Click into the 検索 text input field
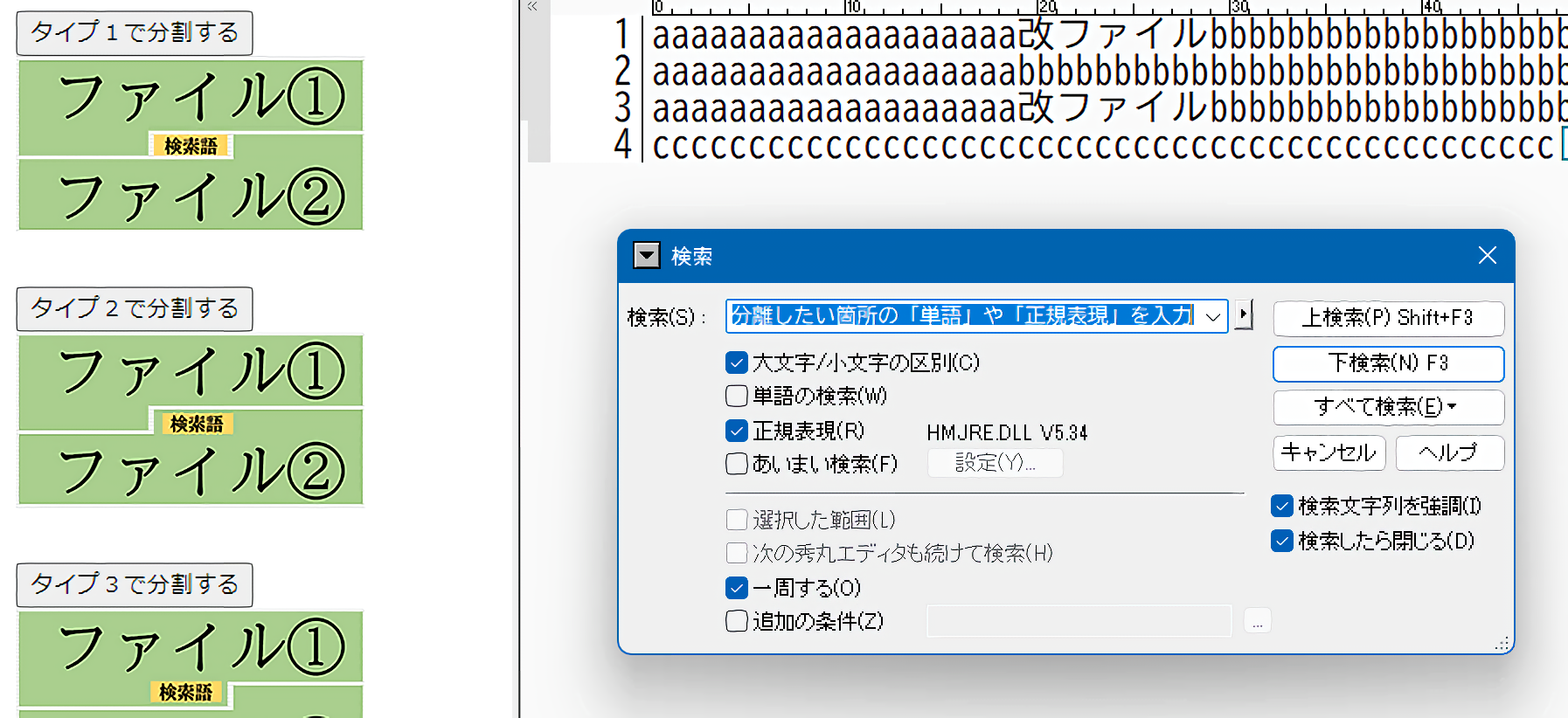Image resolution: width=1568 pixels, height=718 pixels. (961, 316)
